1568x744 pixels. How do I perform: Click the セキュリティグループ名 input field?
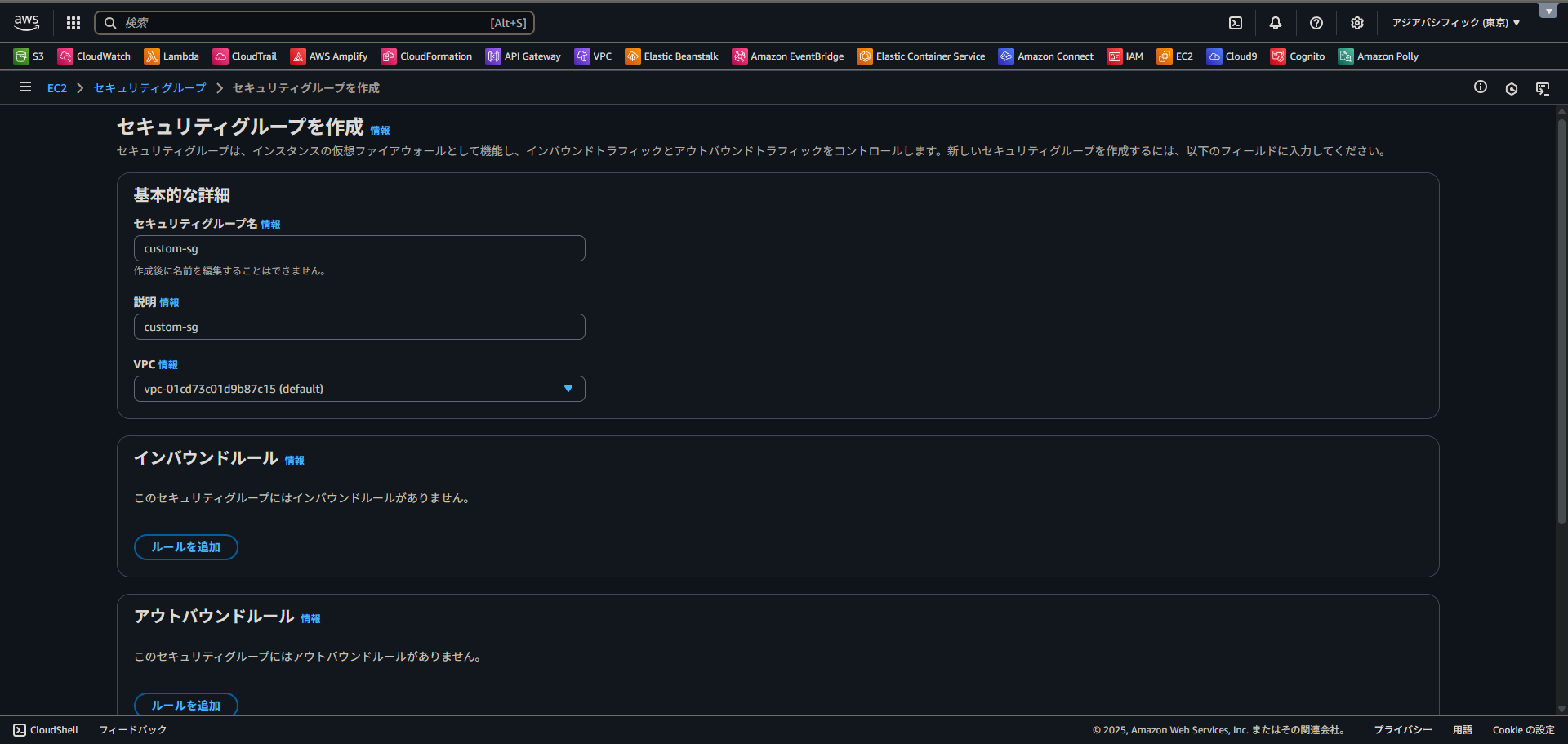click(x=359, y=248)
